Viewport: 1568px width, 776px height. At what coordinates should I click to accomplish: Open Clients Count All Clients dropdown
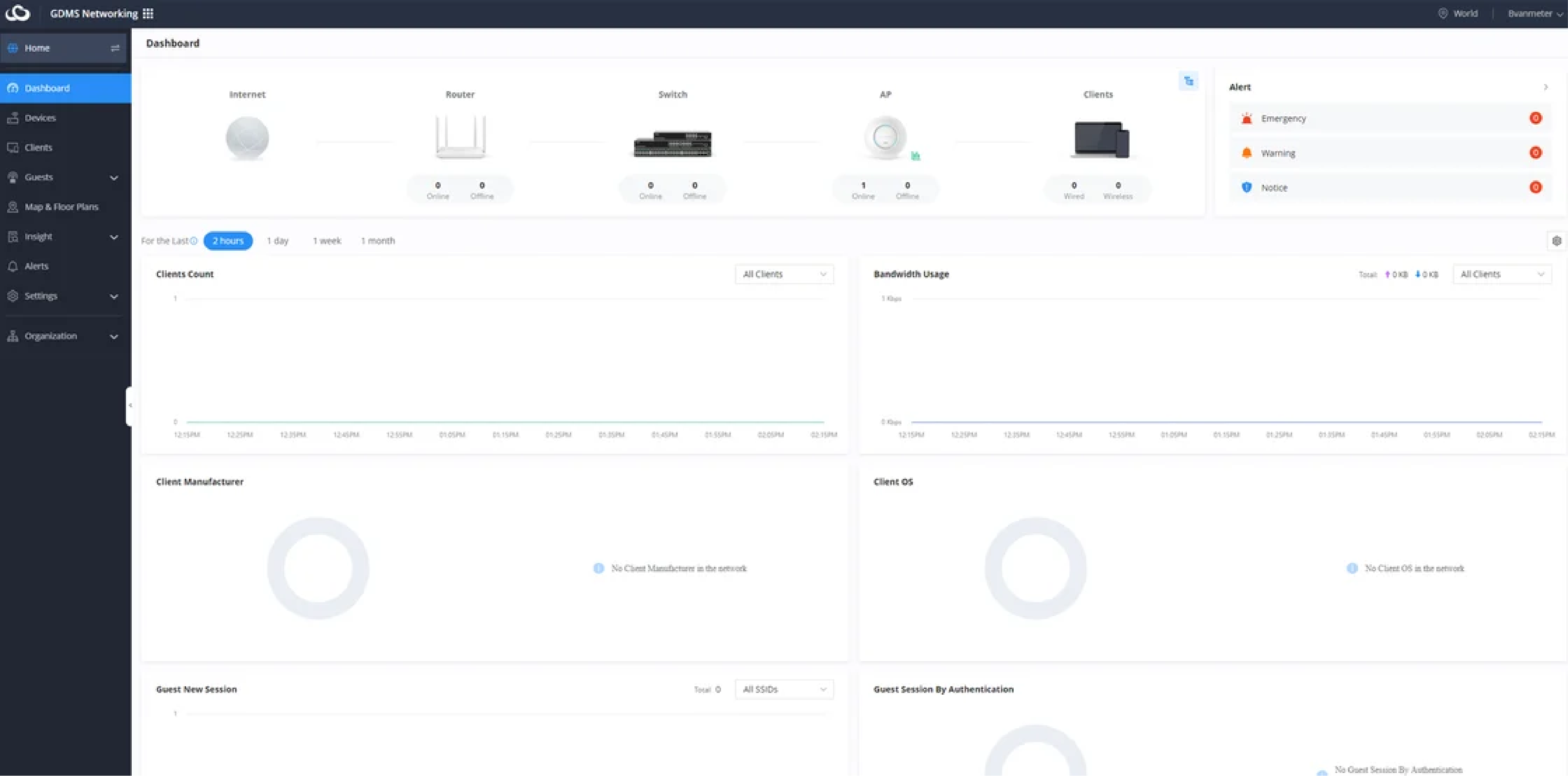pyautogui.click(x=783, y=274)
